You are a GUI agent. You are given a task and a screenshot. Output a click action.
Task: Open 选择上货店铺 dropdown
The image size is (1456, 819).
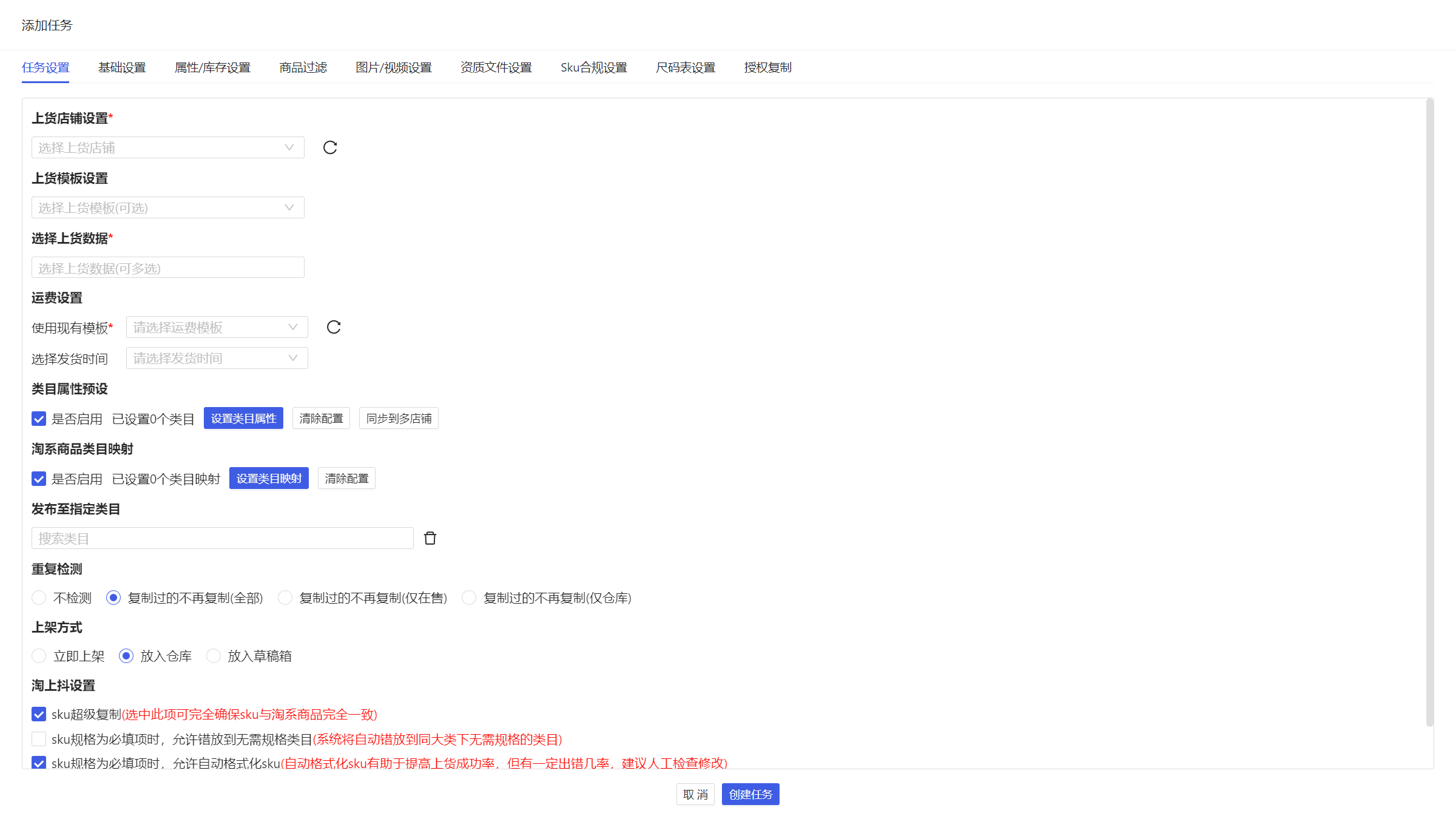tap(167, 147)
